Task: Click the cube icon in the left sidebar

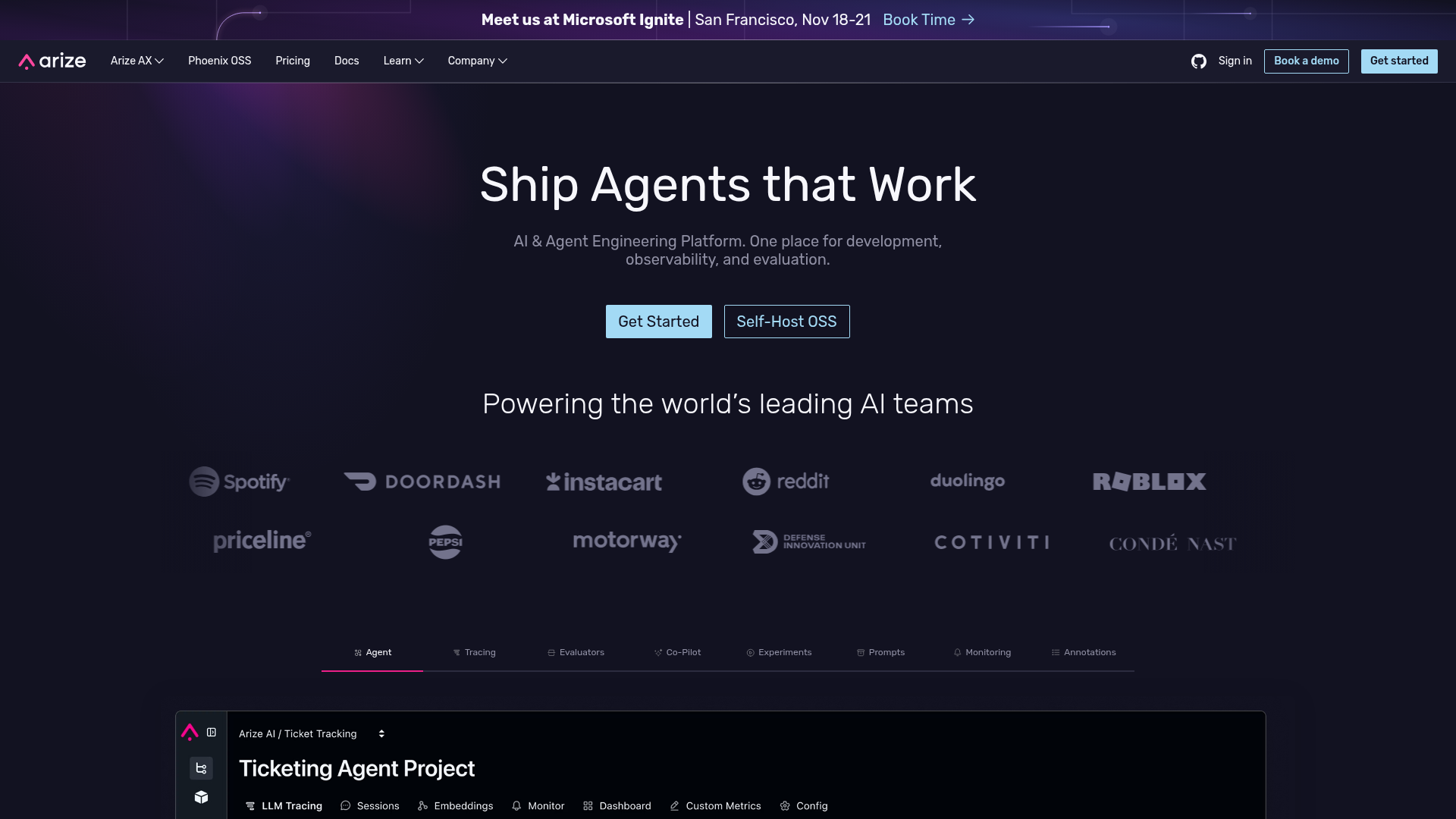Action: (x=201, y=798)
